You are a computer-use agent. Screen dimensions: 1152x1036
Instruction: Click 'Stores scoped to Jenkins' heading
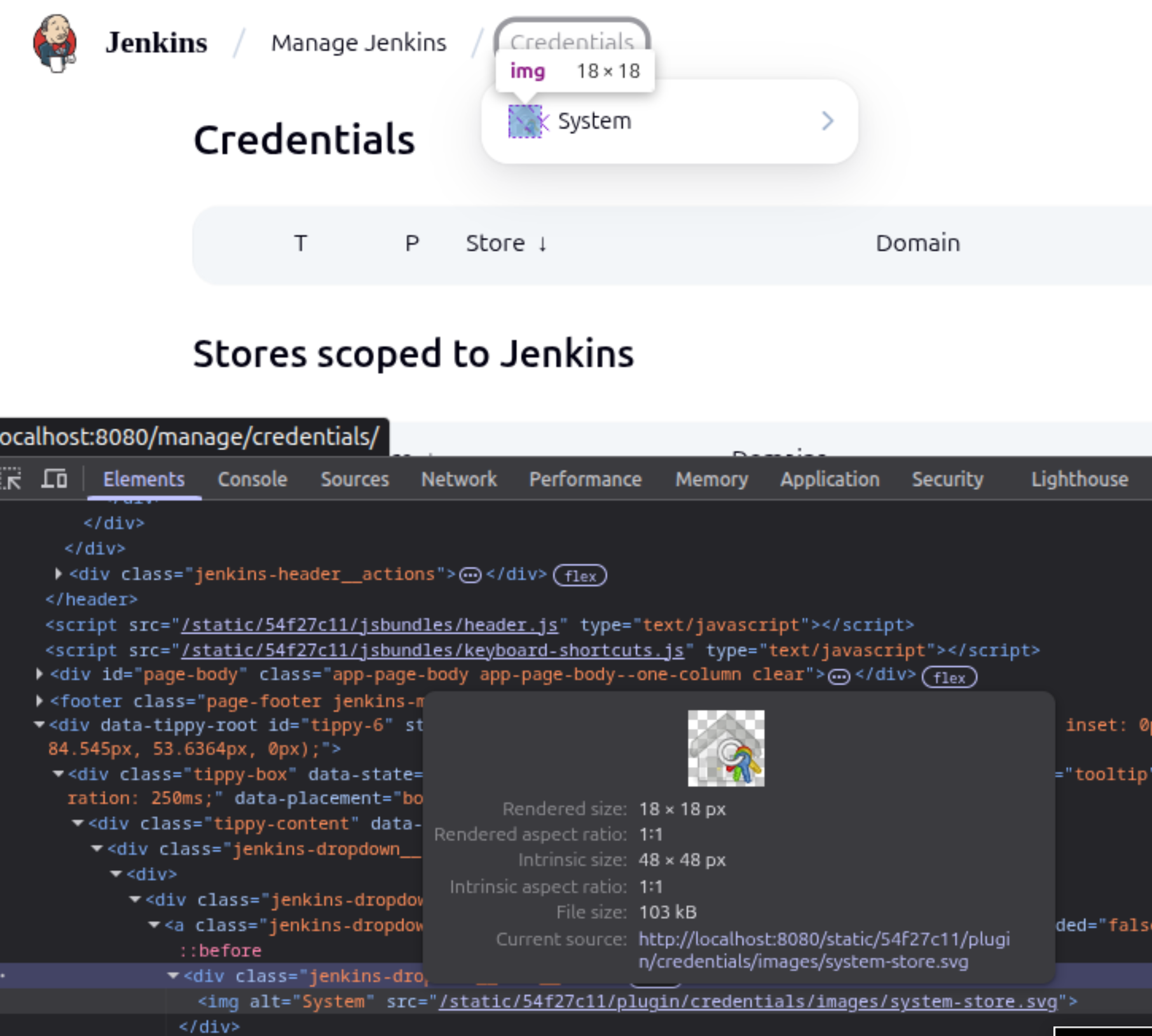413,353
